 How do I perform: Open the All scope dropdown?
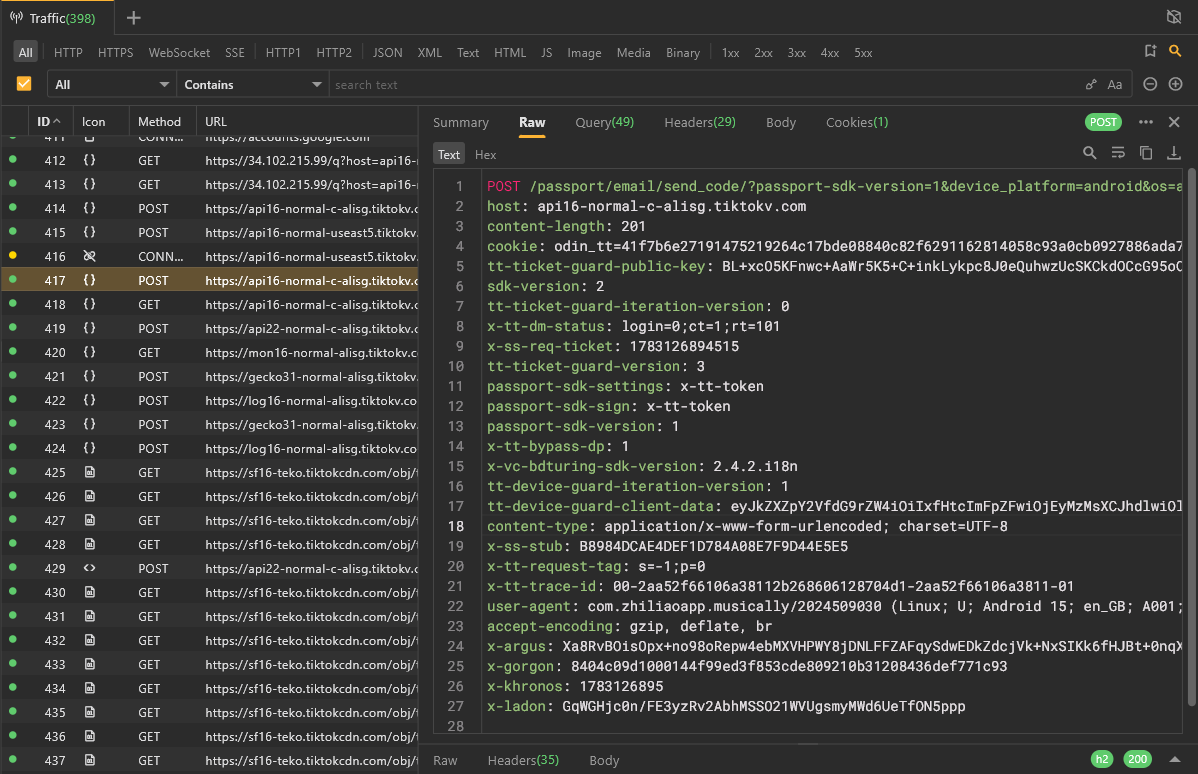112,85
